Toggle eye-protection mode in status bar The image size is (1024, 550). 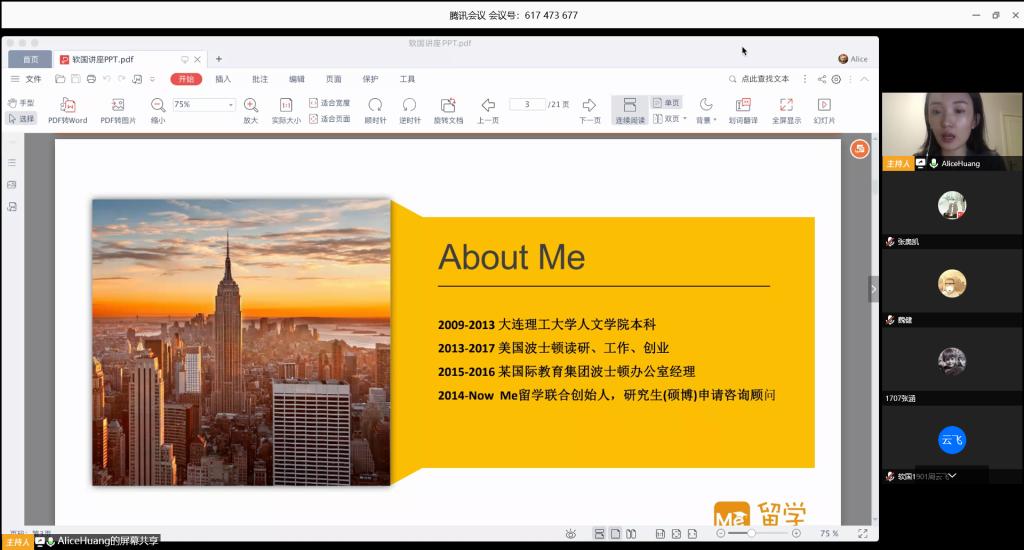[x=570, y=533]
